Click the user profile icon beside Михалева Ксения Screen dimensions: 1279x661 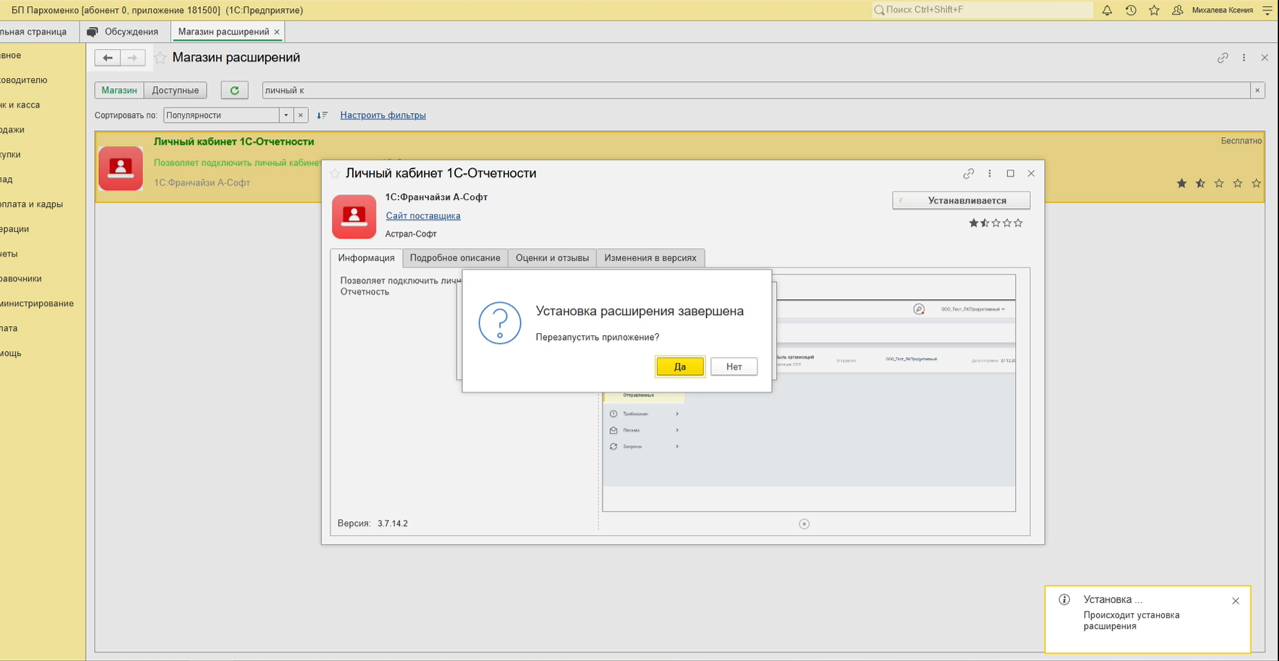click(x=1177, y=10)
